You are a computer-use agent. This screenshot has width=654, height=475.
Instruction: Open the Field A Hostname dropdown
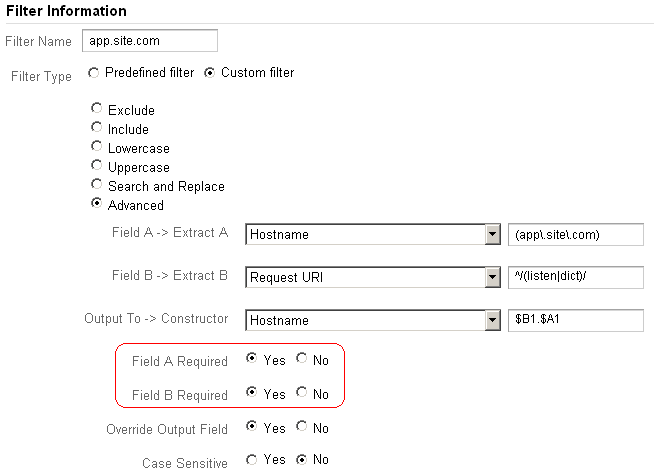pyautogui.click(x=491, y=234)
